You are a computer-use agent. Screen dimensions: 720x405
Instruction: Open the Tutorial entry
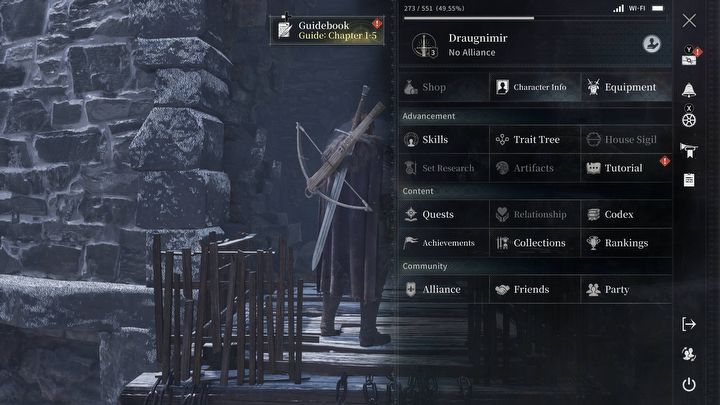click(x=626, y=168)
